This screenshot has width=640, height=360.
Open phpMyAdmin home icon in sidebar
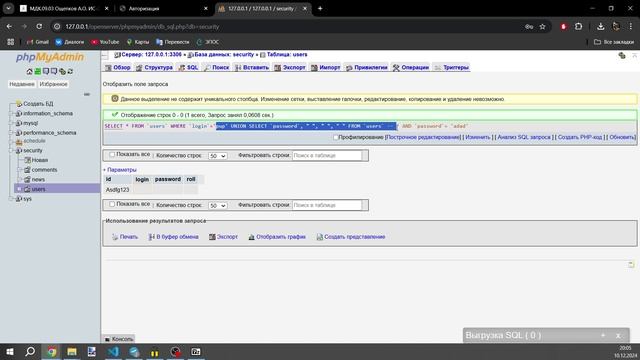29,71
